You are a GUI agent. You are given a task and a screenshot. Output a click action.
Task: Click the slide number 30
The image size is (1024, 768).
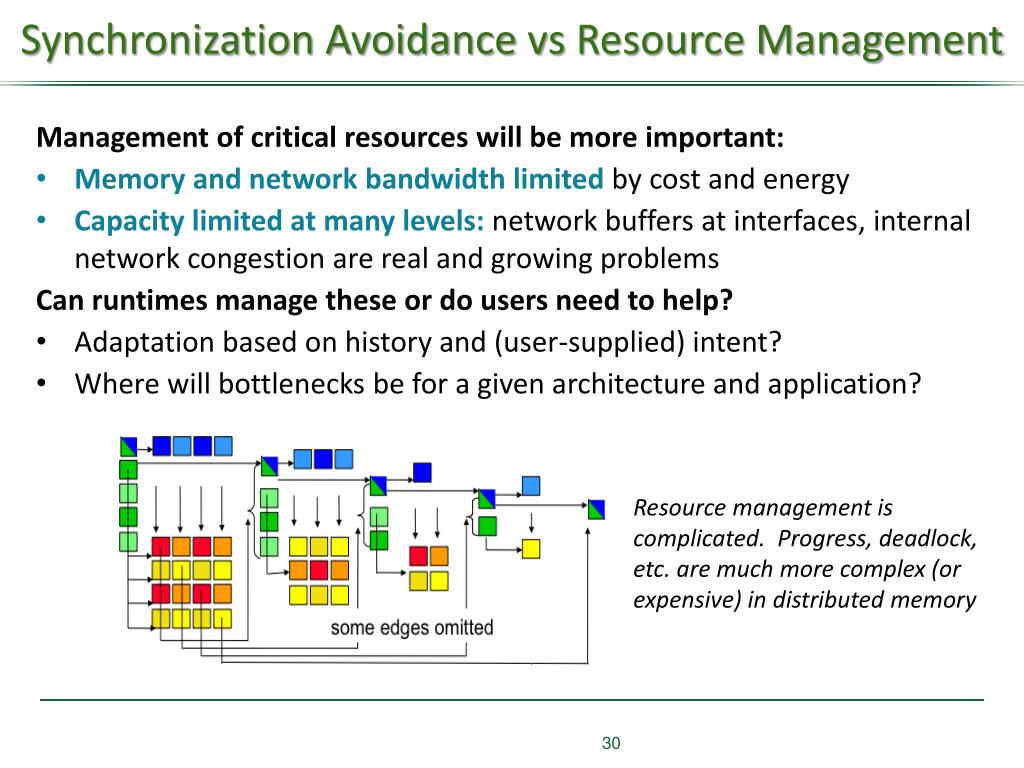pos(611,743)
